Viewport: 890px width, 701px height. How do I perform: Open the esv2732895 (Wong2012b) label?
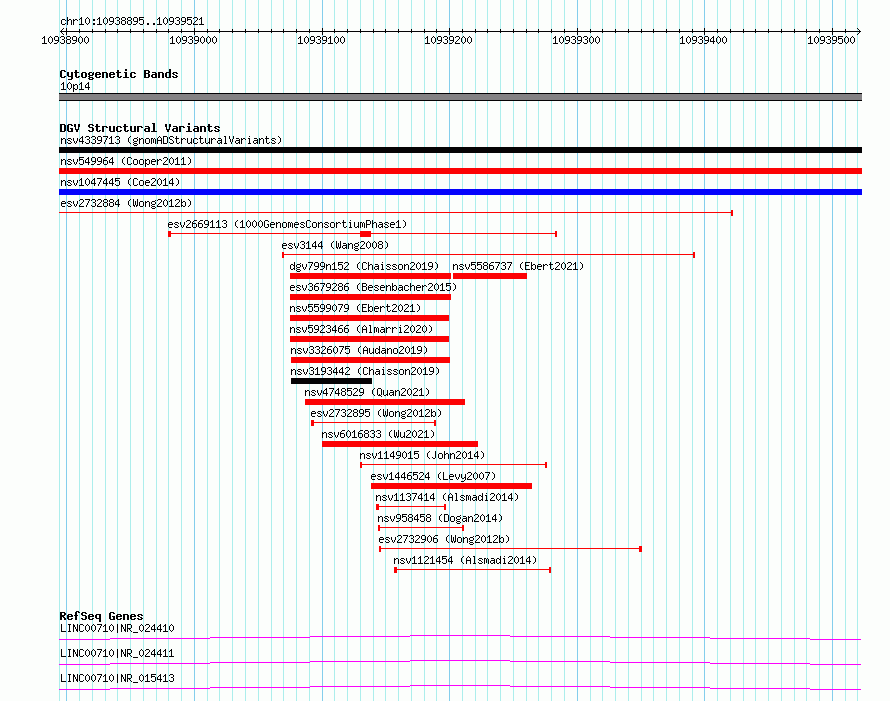coord(376,413)
